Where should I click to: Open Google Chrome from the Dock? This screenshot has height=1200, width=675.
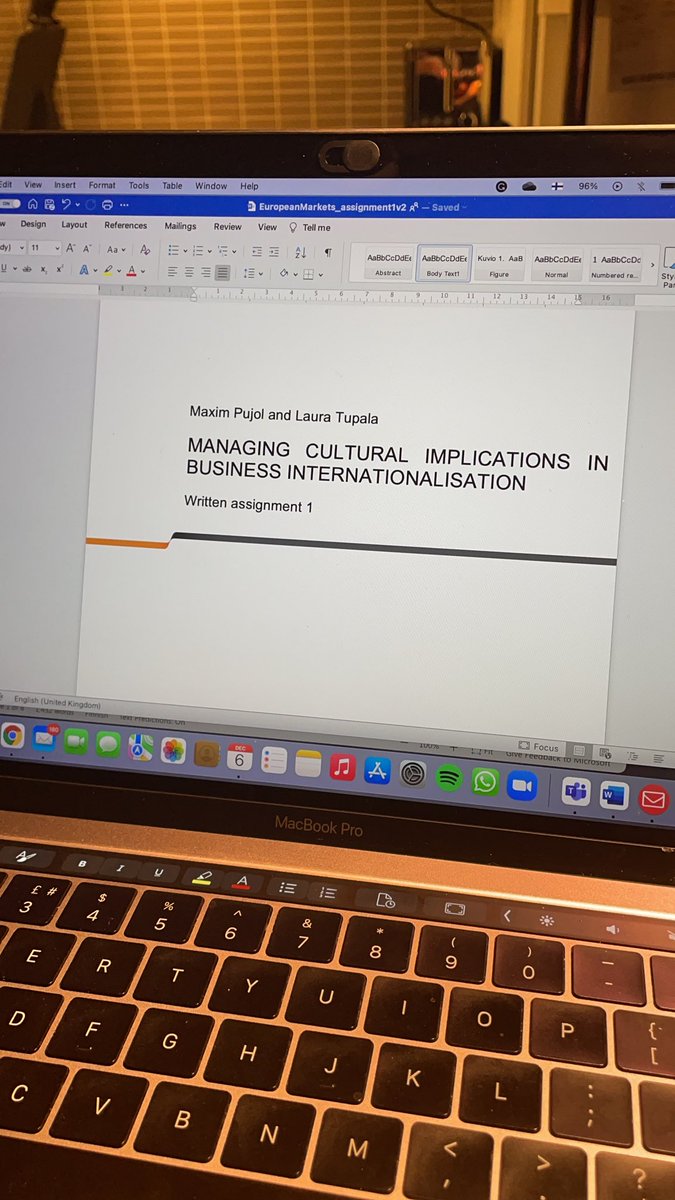click(x=11, y=736)
